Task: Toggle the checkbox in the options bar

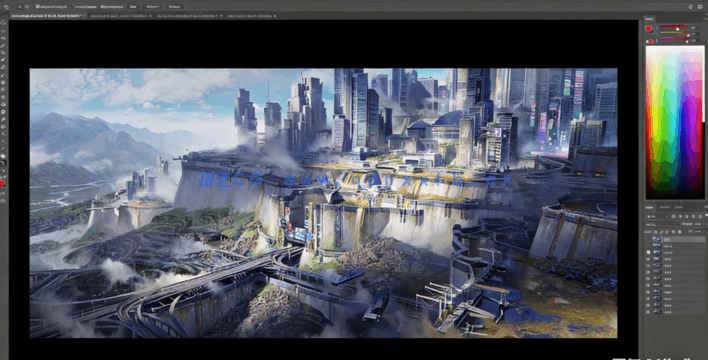Action: tap(37, 7)
